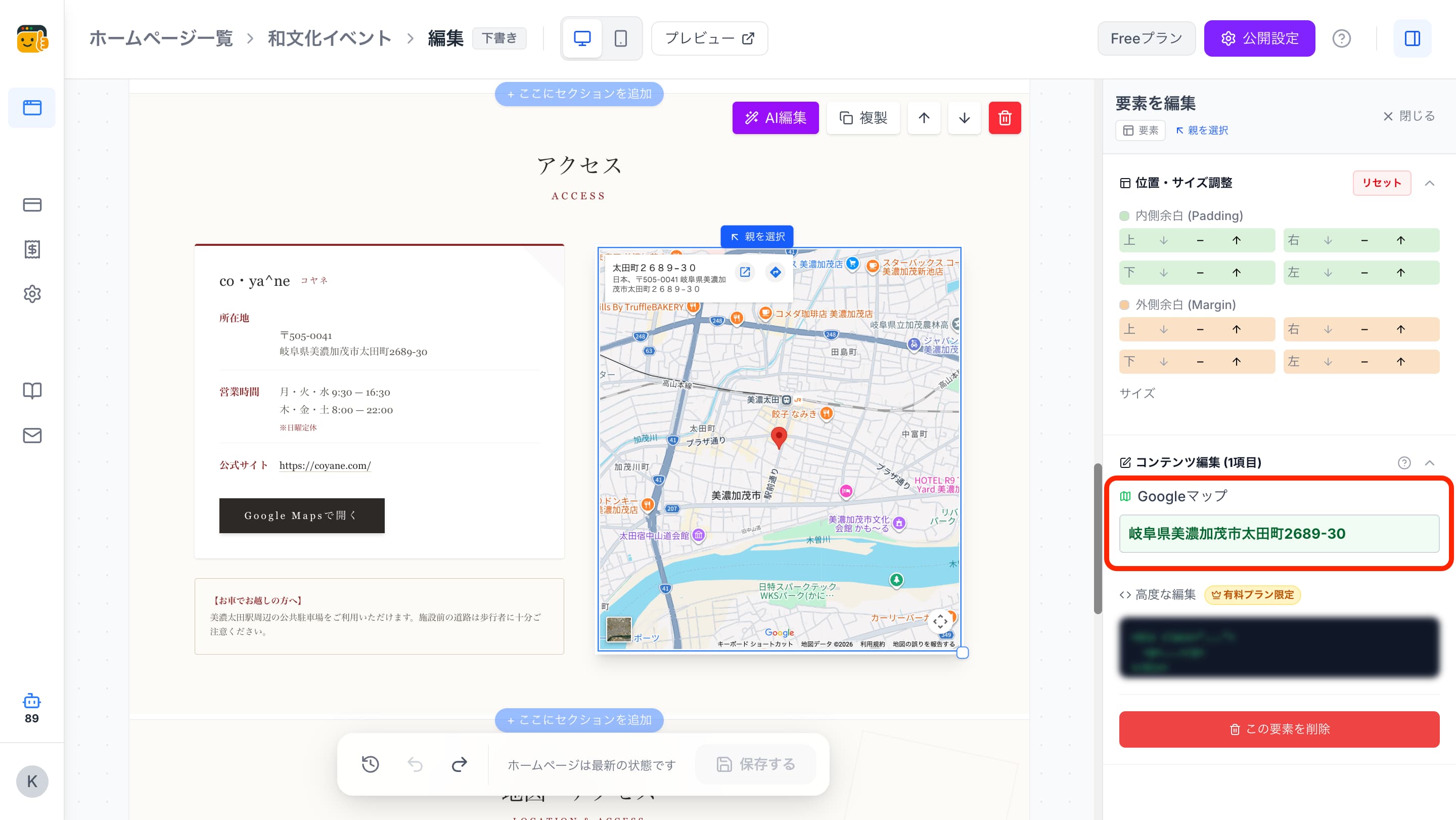This screenshot has height=820, width=1456.
Task: Toggle the right side panel layout icon
Action: pos(1412,38)
